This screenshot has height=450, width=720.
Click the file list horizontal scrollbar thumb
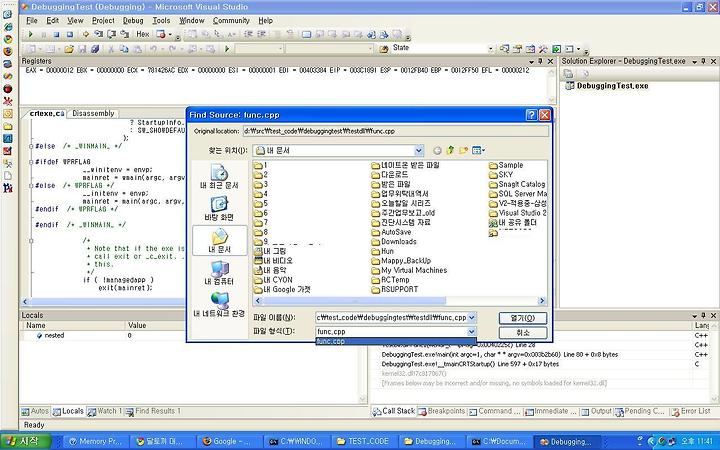pos(354,301)
